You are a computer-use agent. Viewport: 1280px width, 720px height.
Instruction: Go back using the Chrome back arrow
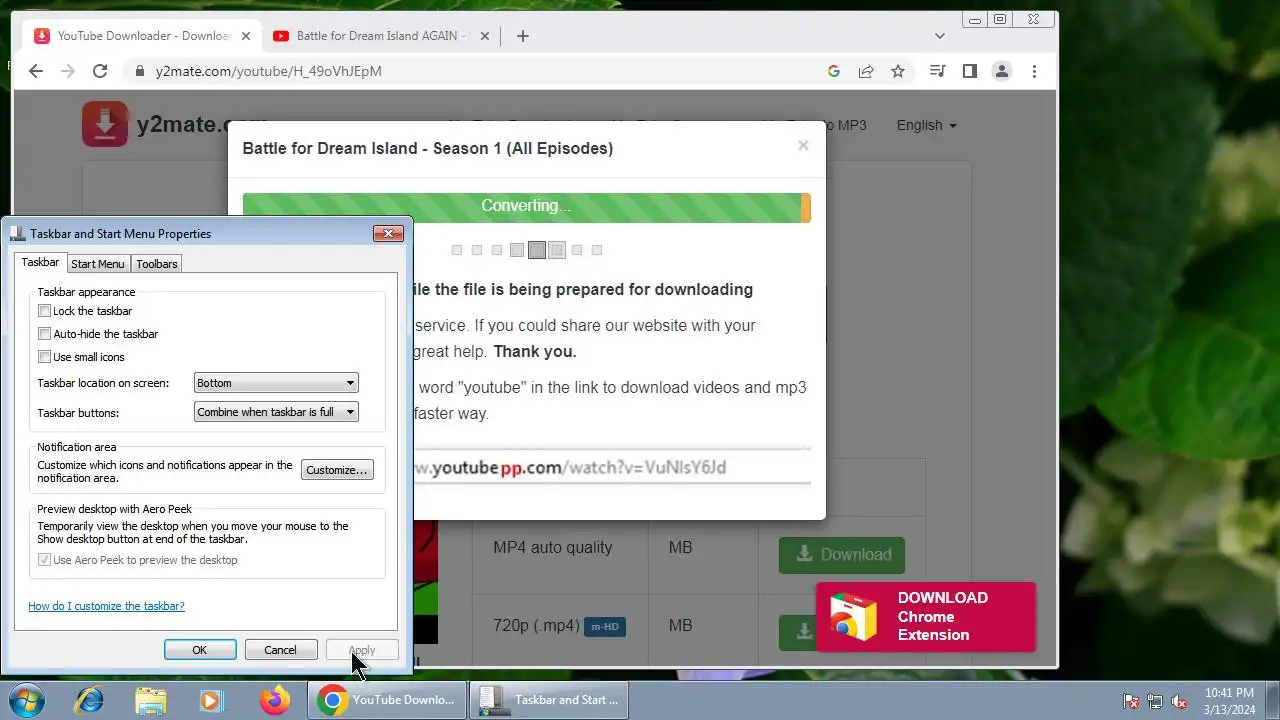36,71
